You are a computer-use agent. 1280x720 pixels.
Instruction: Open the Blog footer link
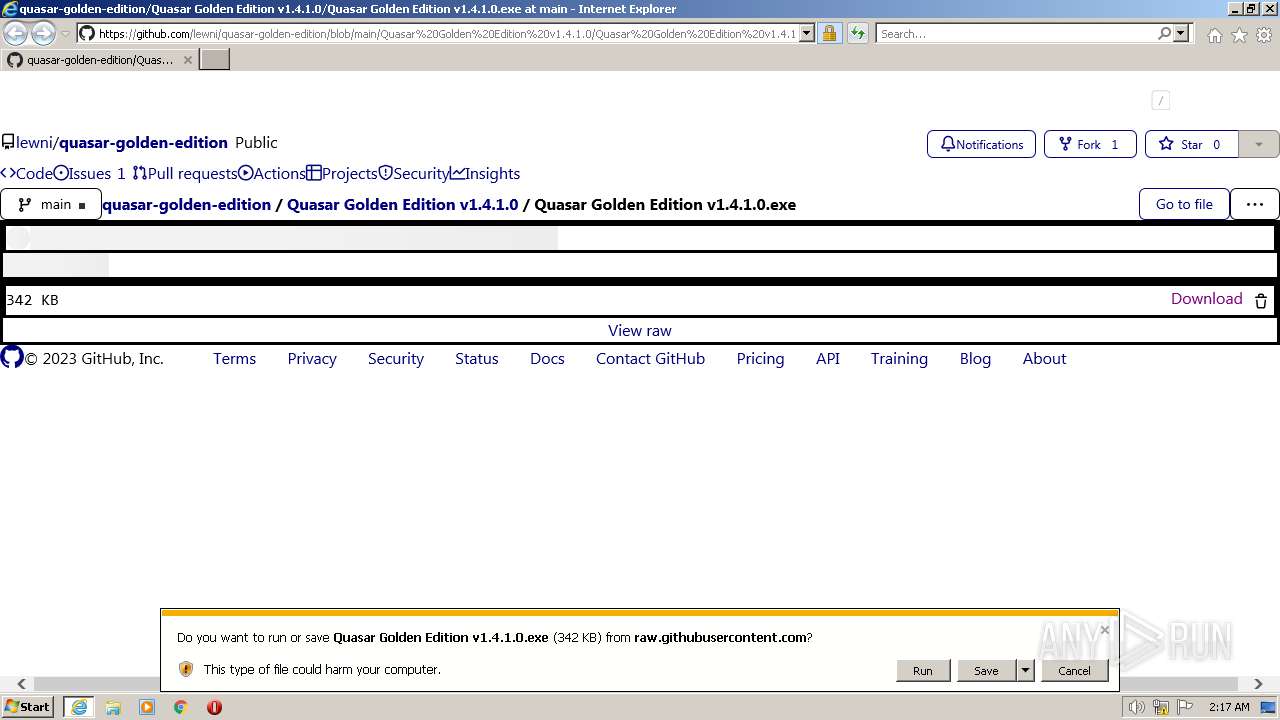(975, 358)
